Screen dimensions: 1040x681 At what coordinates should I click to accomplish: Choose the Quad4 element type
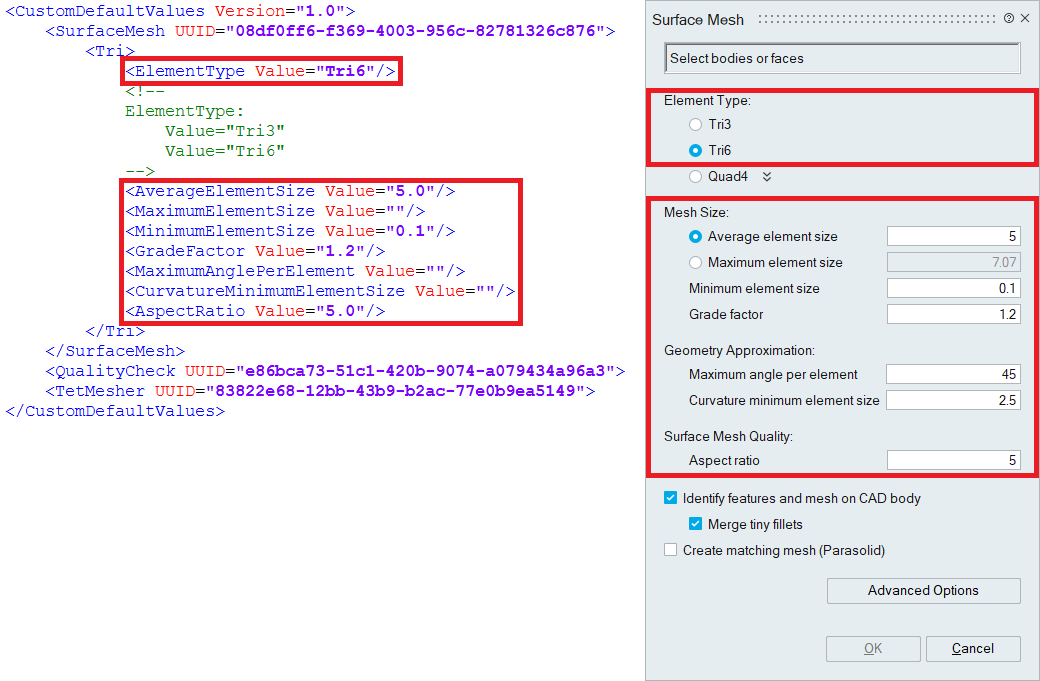pos(696,177)
